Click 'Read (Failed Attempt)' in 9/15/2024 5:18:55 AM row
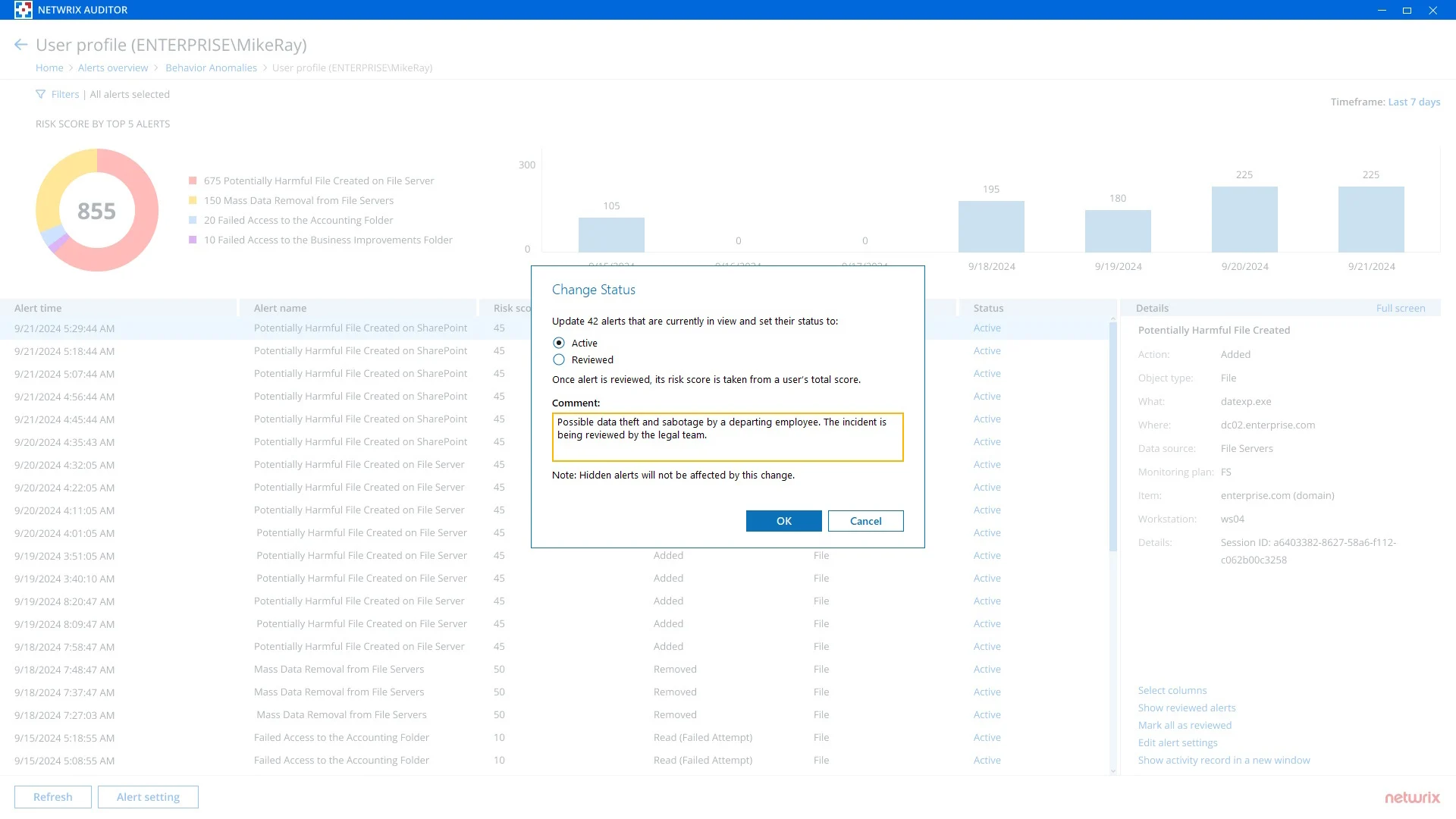1456x819 pixels. [x=702, y=738]
